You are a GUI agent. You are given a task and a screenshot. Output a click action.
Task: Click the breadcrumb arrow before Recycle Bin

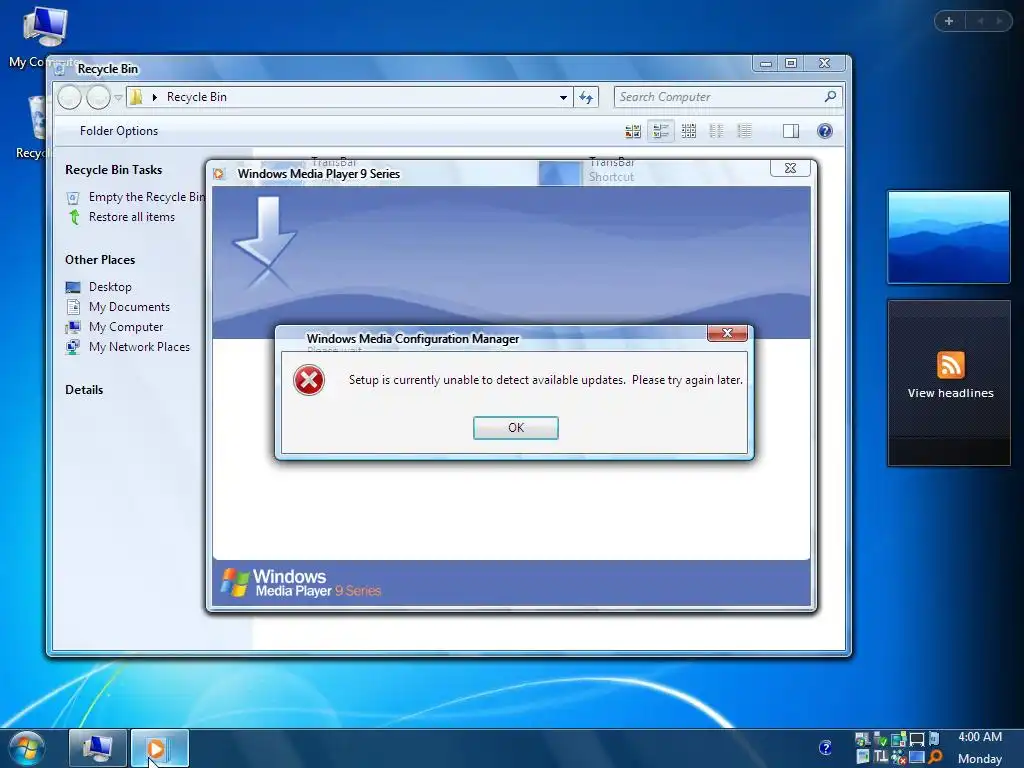tap(155, 97)
